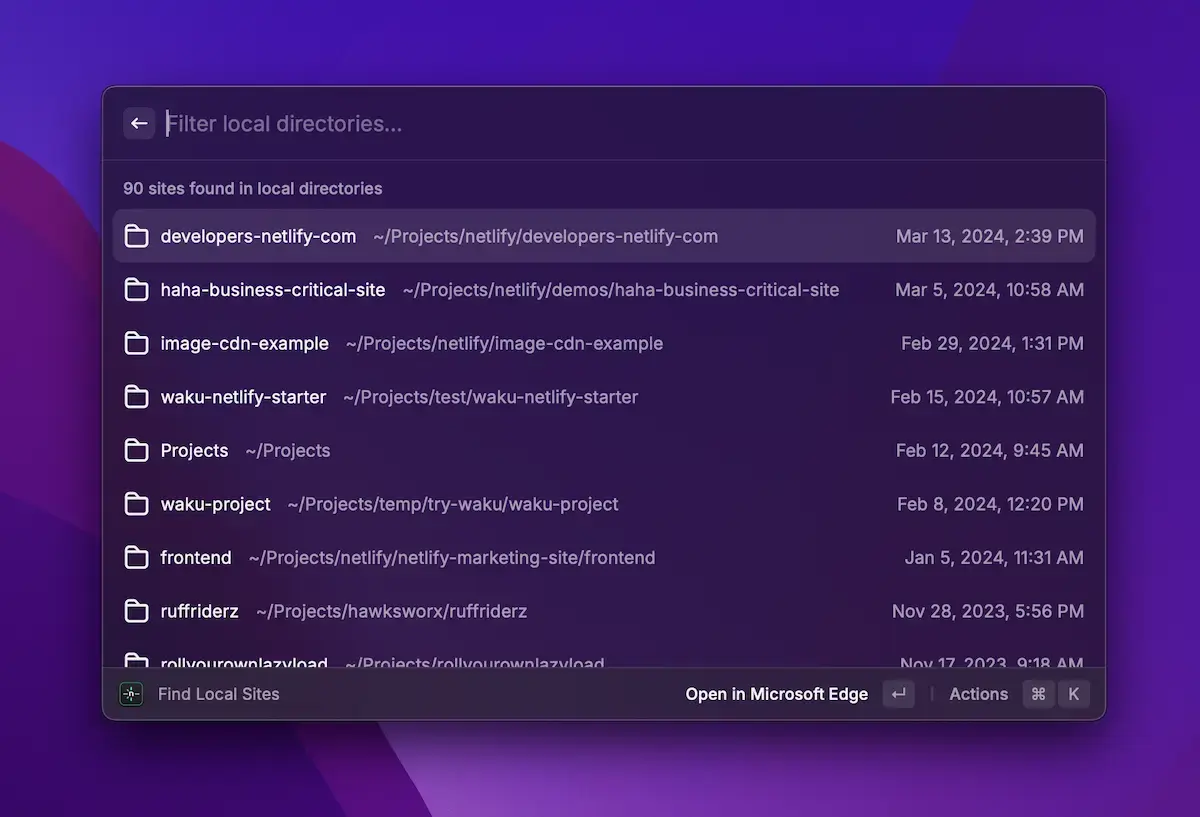The image size is (1200, 817).
Task: Select the developers-netlify-com site name
Action: tap(258, 236)
